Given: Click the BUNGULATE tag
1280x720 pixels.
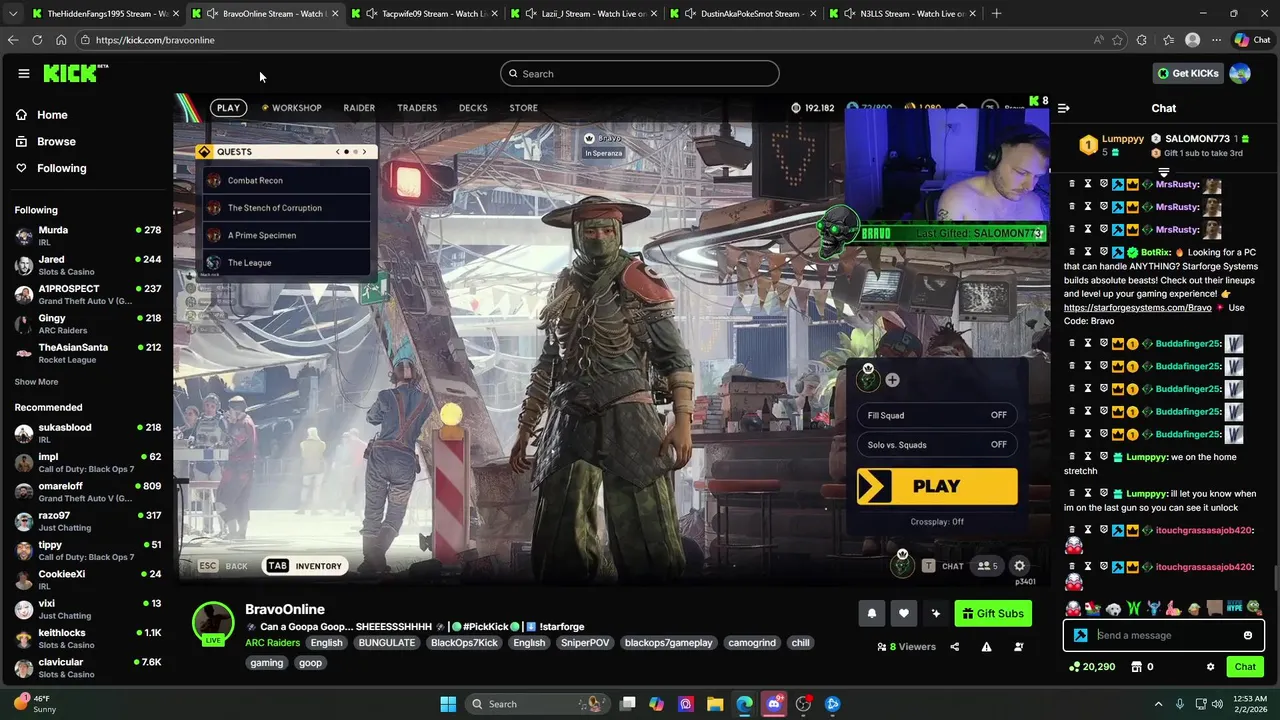Looking at the screenshot, I should coord(386,643).
